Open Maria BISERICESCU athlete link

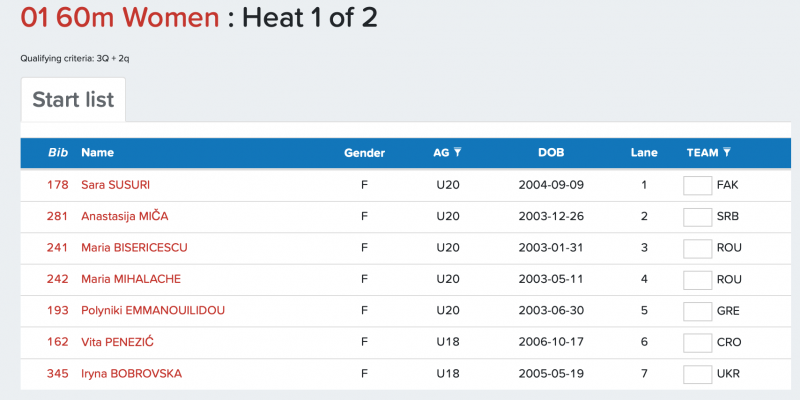click(x=134, y=248)
